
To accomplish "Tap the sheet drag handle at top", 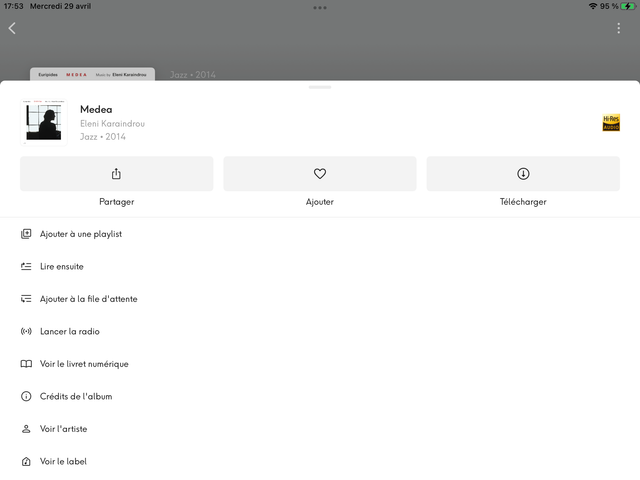I will (x=320, y=87).
